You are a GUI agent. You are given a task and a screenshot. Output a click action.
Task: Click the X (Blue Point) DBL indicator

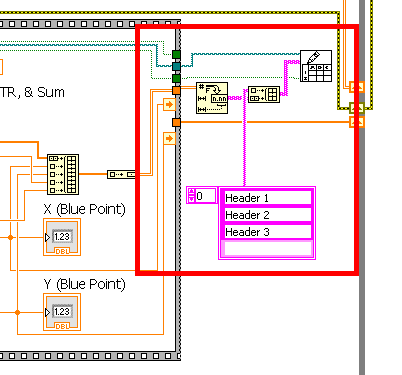[x=62, y=237]
